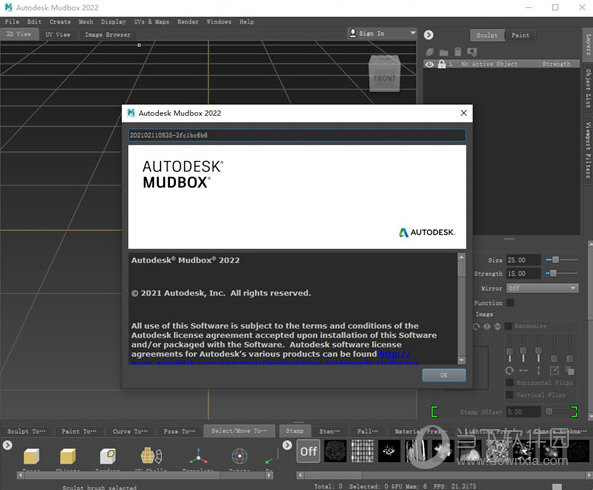The width and height of the screenshot is (593, 490).
Task: Choose the grid pattern stamp thumbnail
Action: pos(362,451)
